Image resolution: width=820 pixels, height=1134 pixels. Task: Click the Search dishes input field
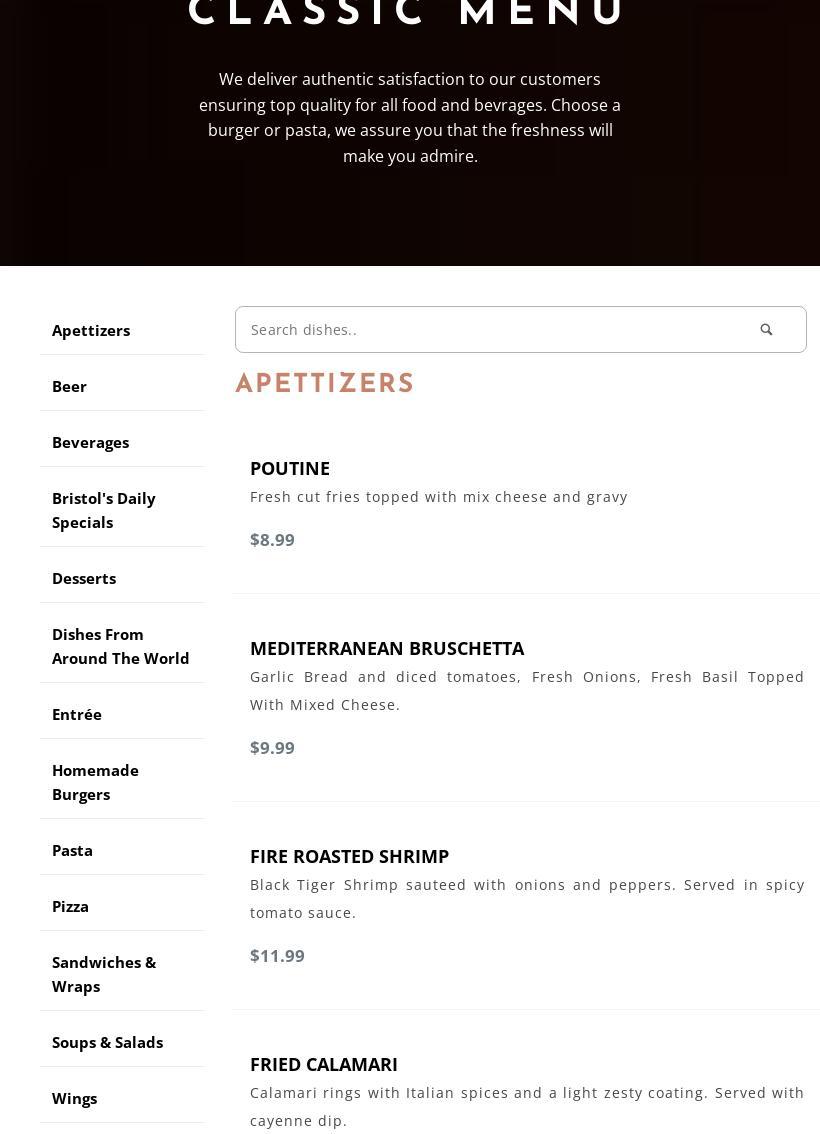tap(490, 330)
